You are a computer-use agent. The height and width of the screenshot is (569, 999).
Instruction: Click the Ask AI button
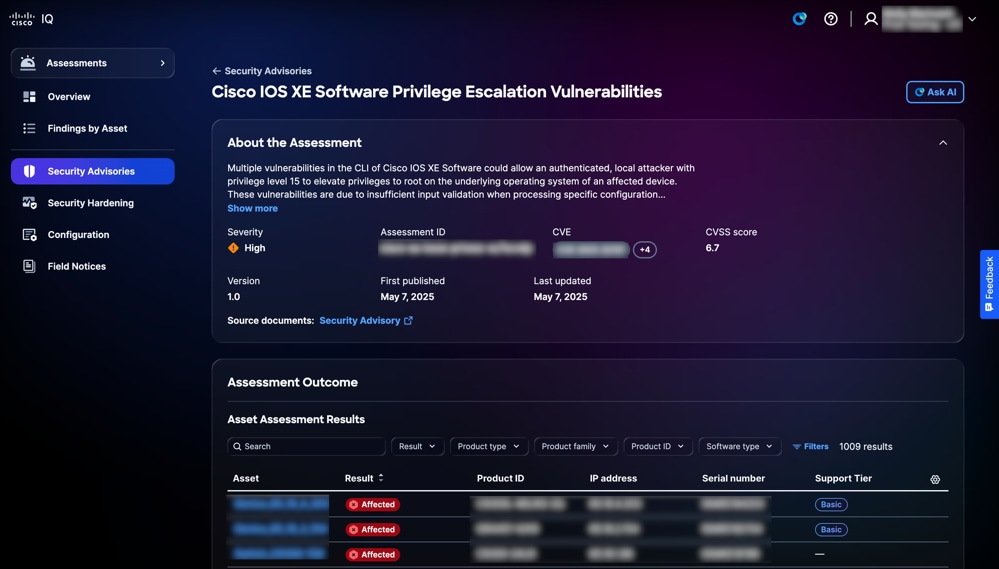pyautogui.click(x=935, y=92)
